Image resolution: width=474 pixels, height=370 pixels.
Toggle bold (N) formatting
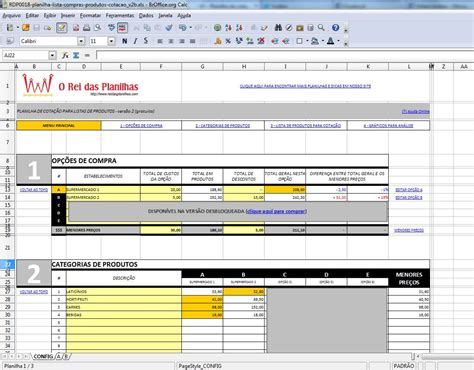pyautogui.click(x=125, y=41)
